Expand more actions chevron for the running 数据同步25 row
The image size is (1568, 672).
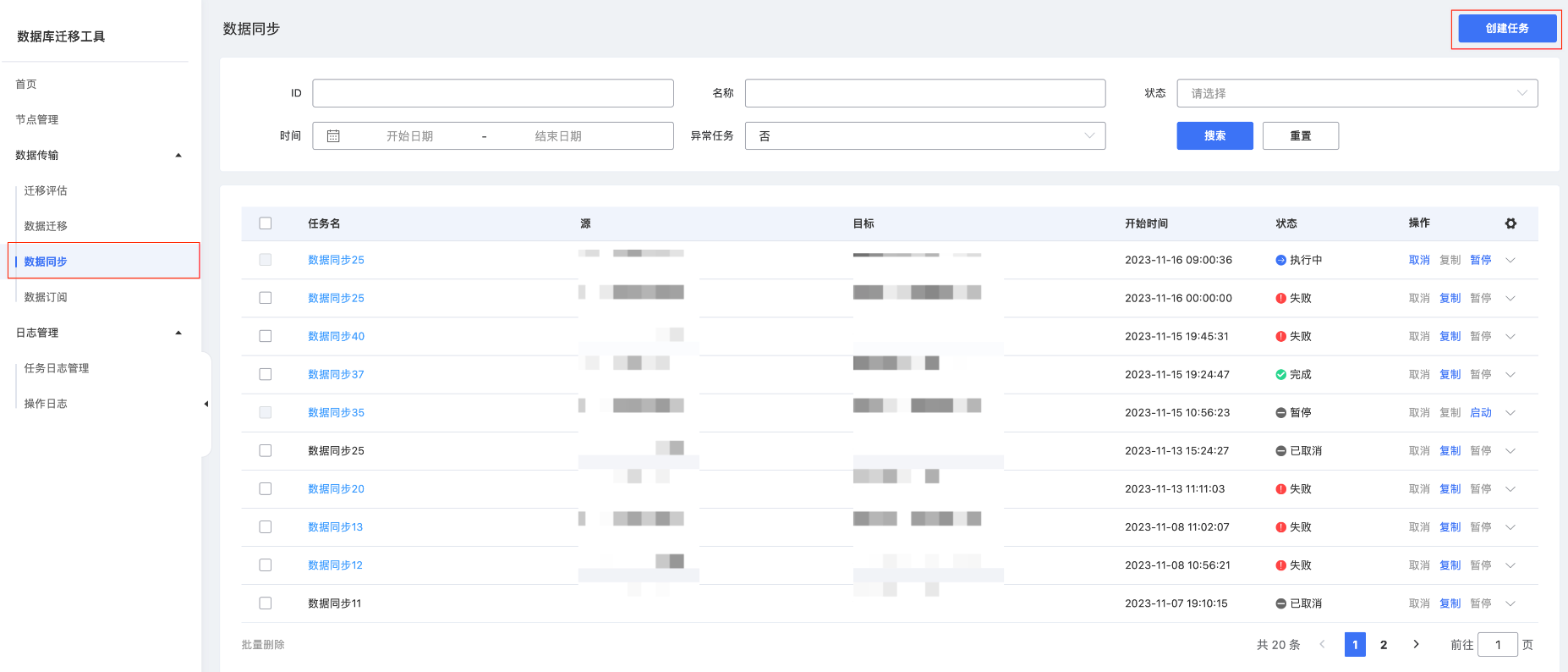[x=1510, y=260]
